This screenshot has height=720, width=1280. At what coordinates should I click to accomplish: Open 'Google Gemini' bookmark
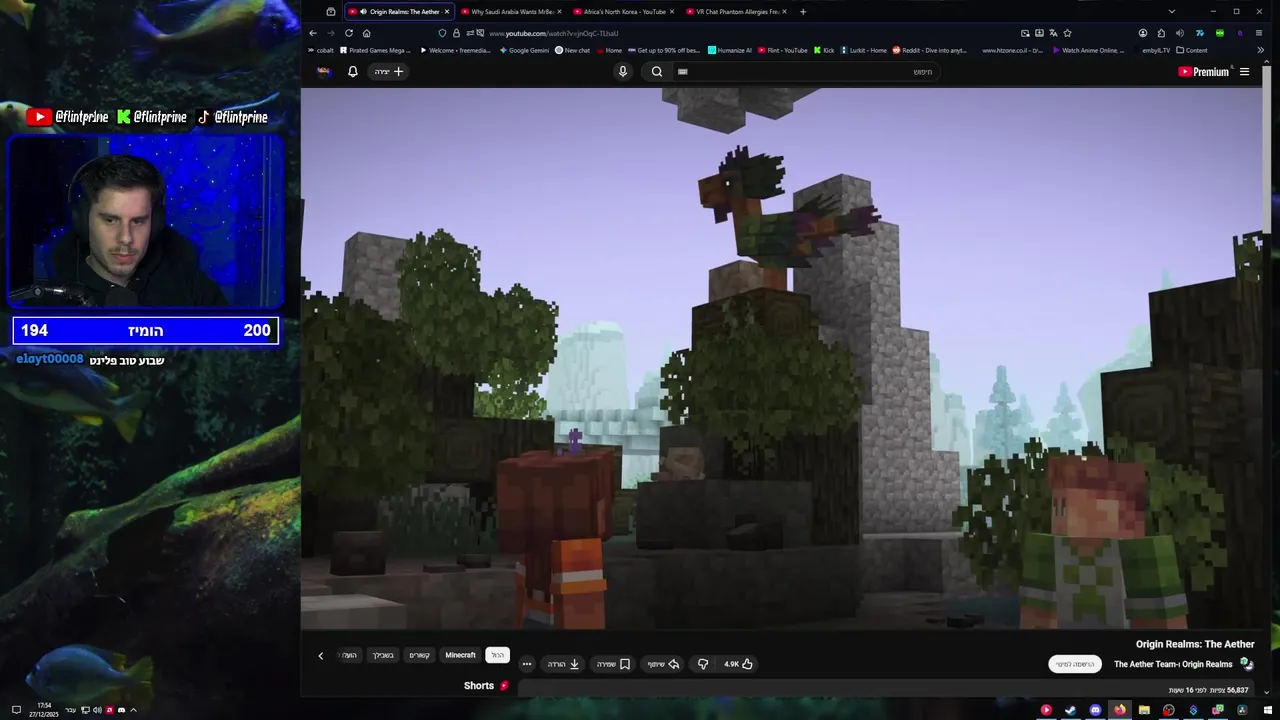524,50
